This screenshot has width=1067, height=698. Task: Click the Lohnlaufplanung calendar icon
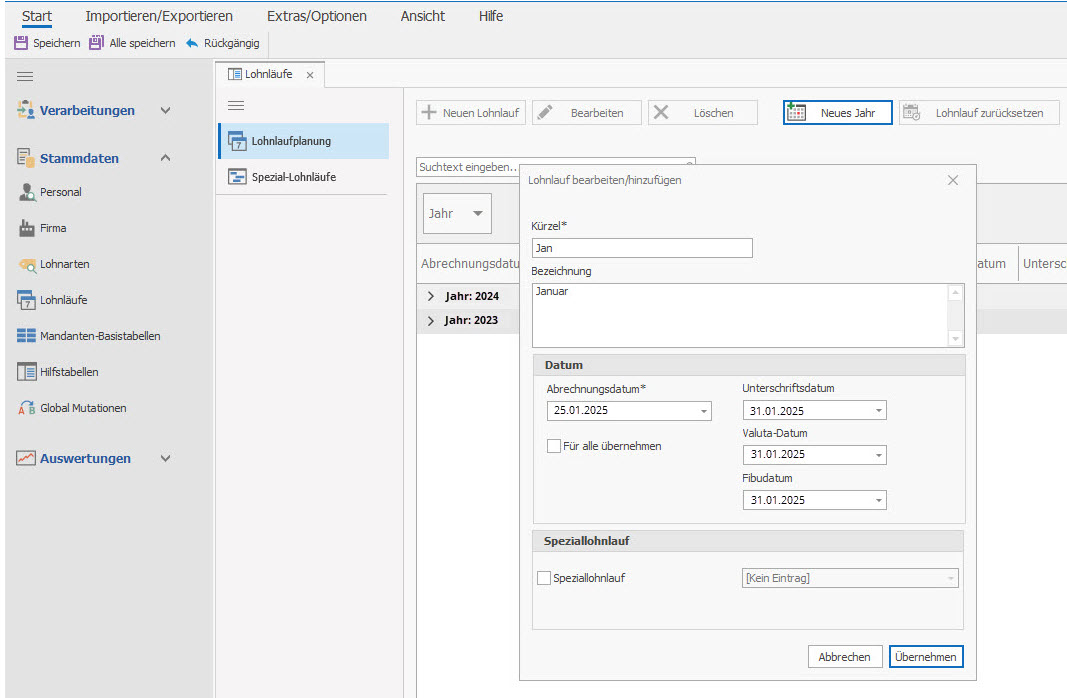(237, 141)
